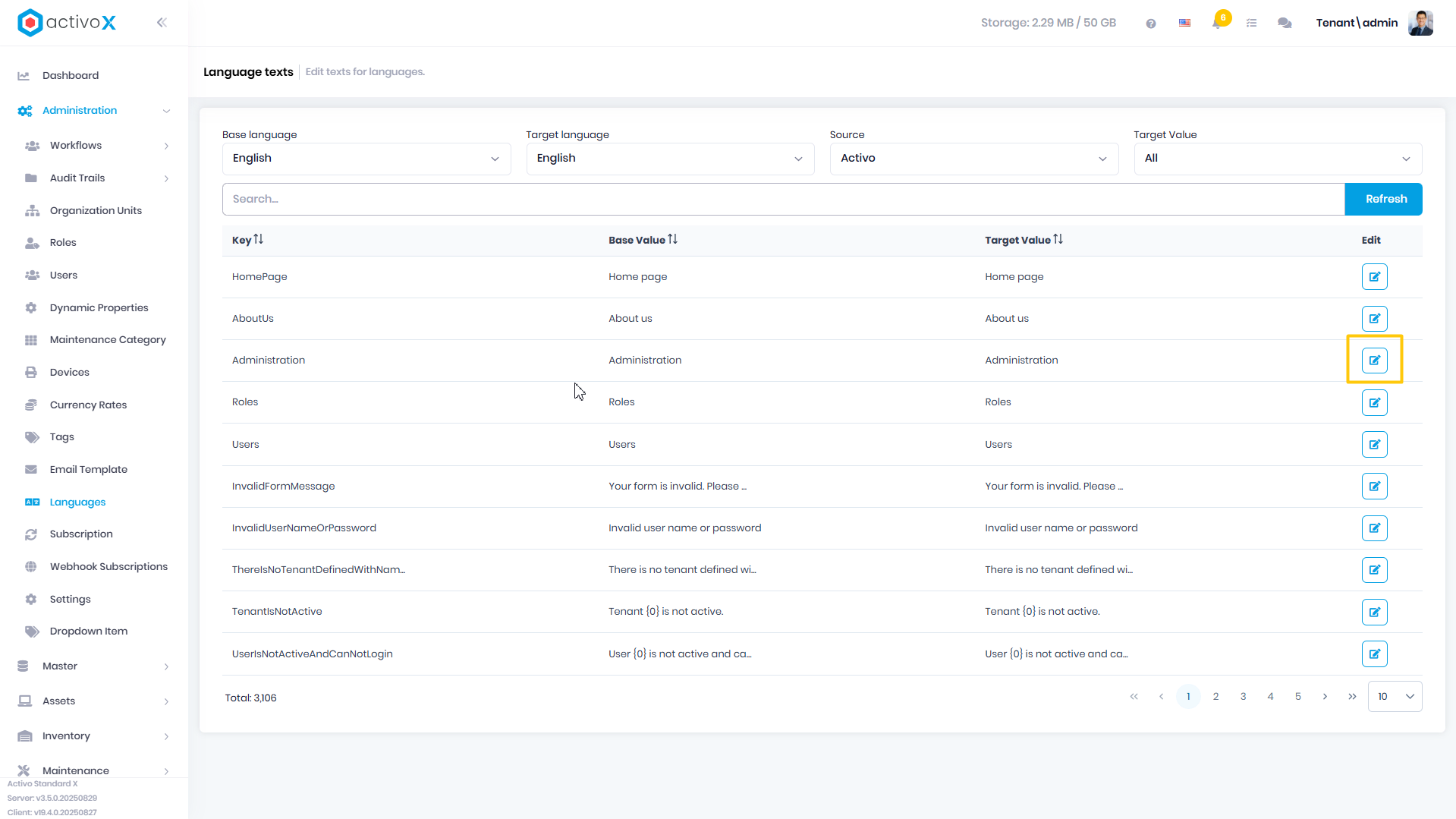
Task: Go to page 4 of results
Action: click(1270, 697)
